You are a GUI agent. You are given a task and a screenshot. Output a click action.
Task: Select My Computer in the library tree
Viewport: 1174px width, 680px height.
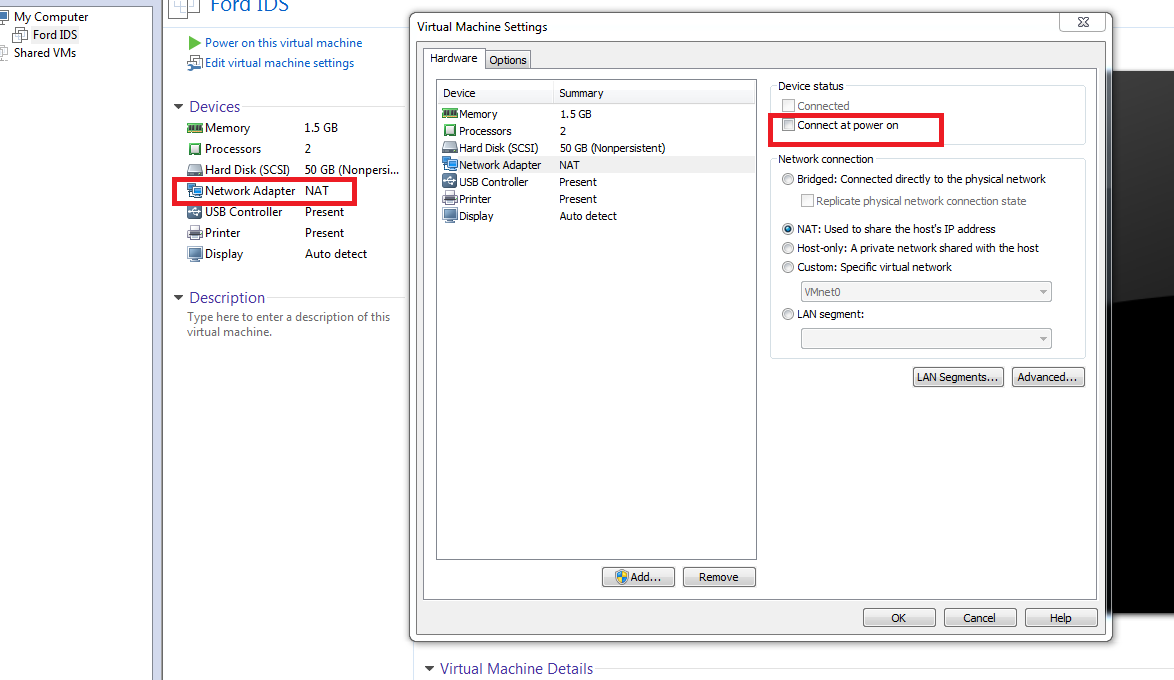(x=51, y=16)
